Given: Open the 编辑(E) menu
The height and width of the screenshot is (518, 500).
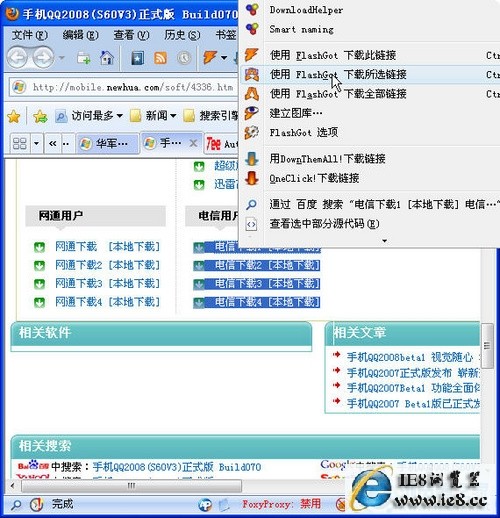Looking at the screenshot, I should coord(80,35).
